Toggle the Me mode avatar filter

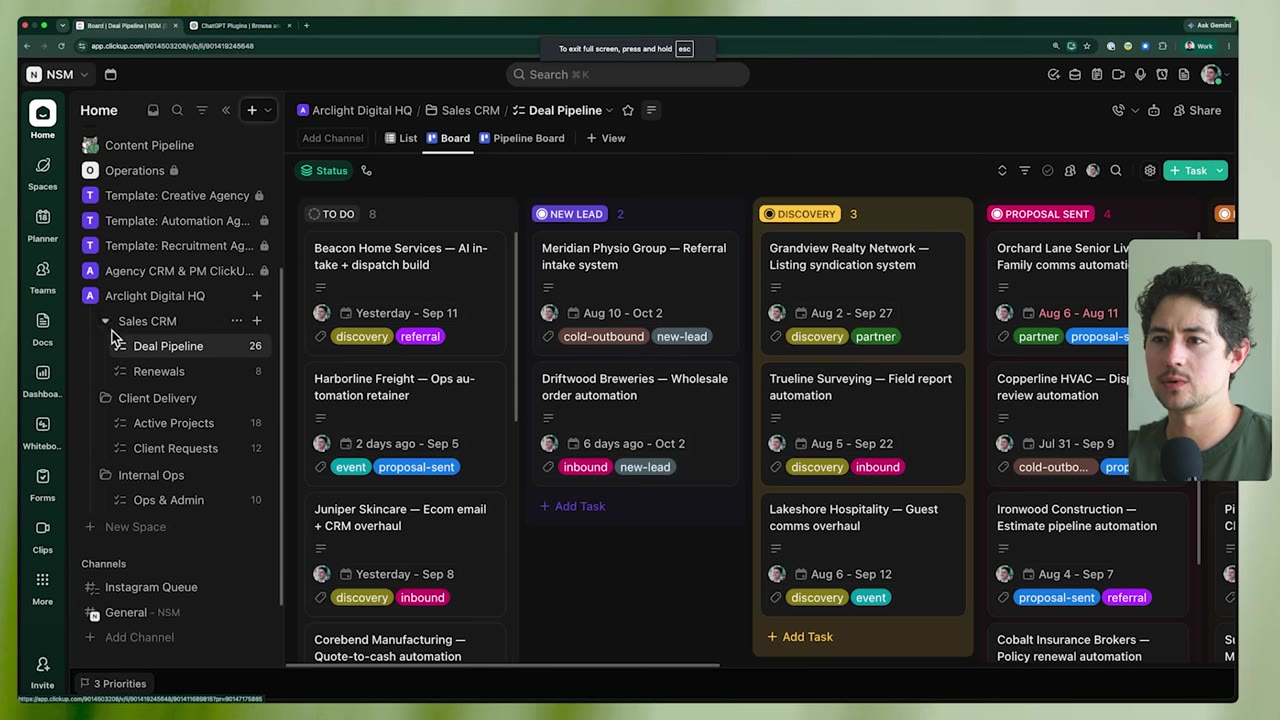(1093, 171)
